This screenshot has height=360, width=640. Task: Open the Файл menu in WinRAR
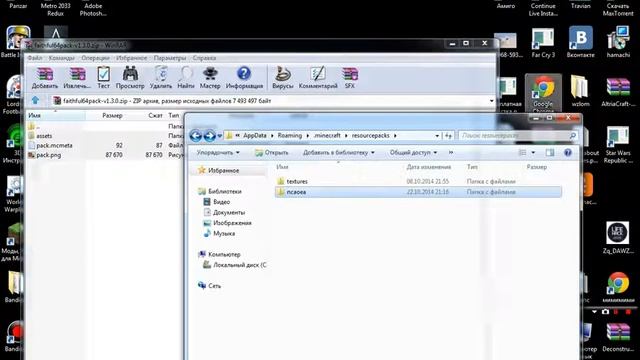click(x=35, y=58)
